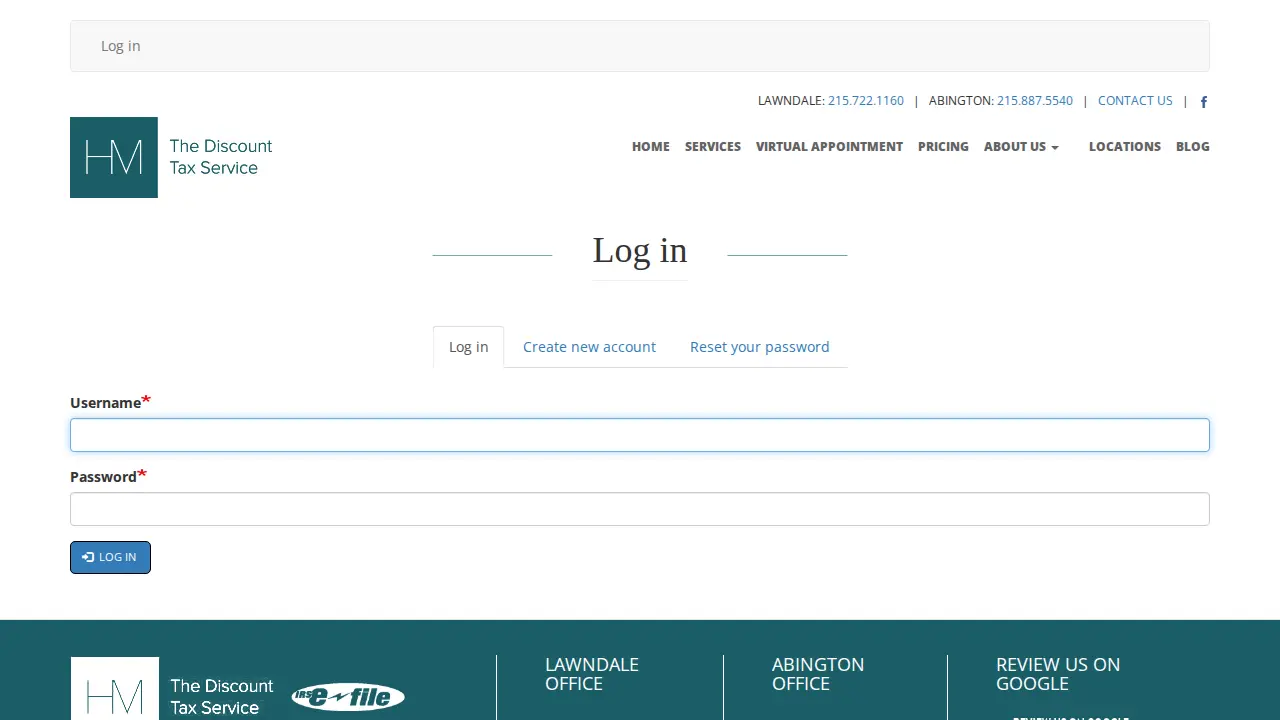Call Abington number 215.887.5540

(x=1035, y=101)
